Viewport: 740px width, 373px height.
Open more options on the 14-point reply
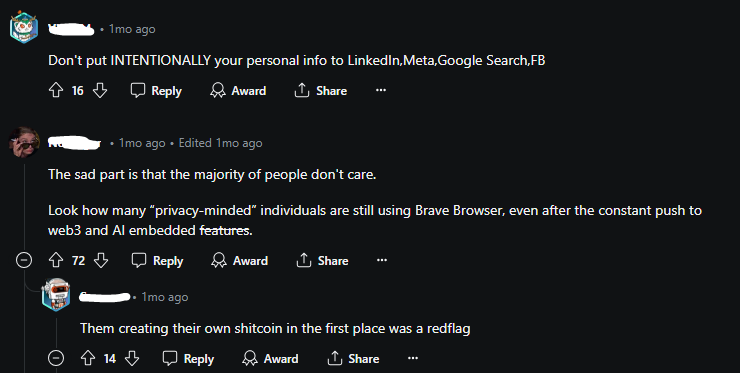(413, 358)
